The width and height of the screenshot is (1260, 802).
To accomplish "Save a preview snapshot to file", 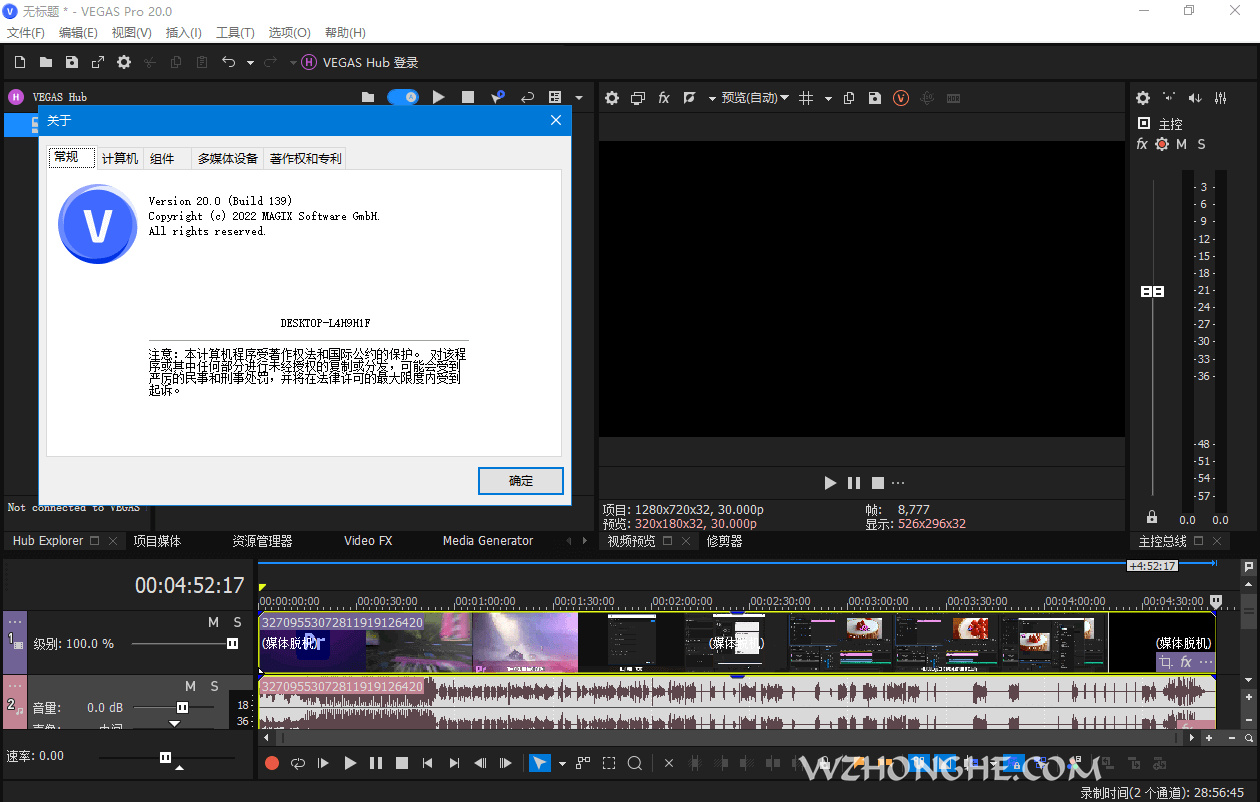I will 874,98.
